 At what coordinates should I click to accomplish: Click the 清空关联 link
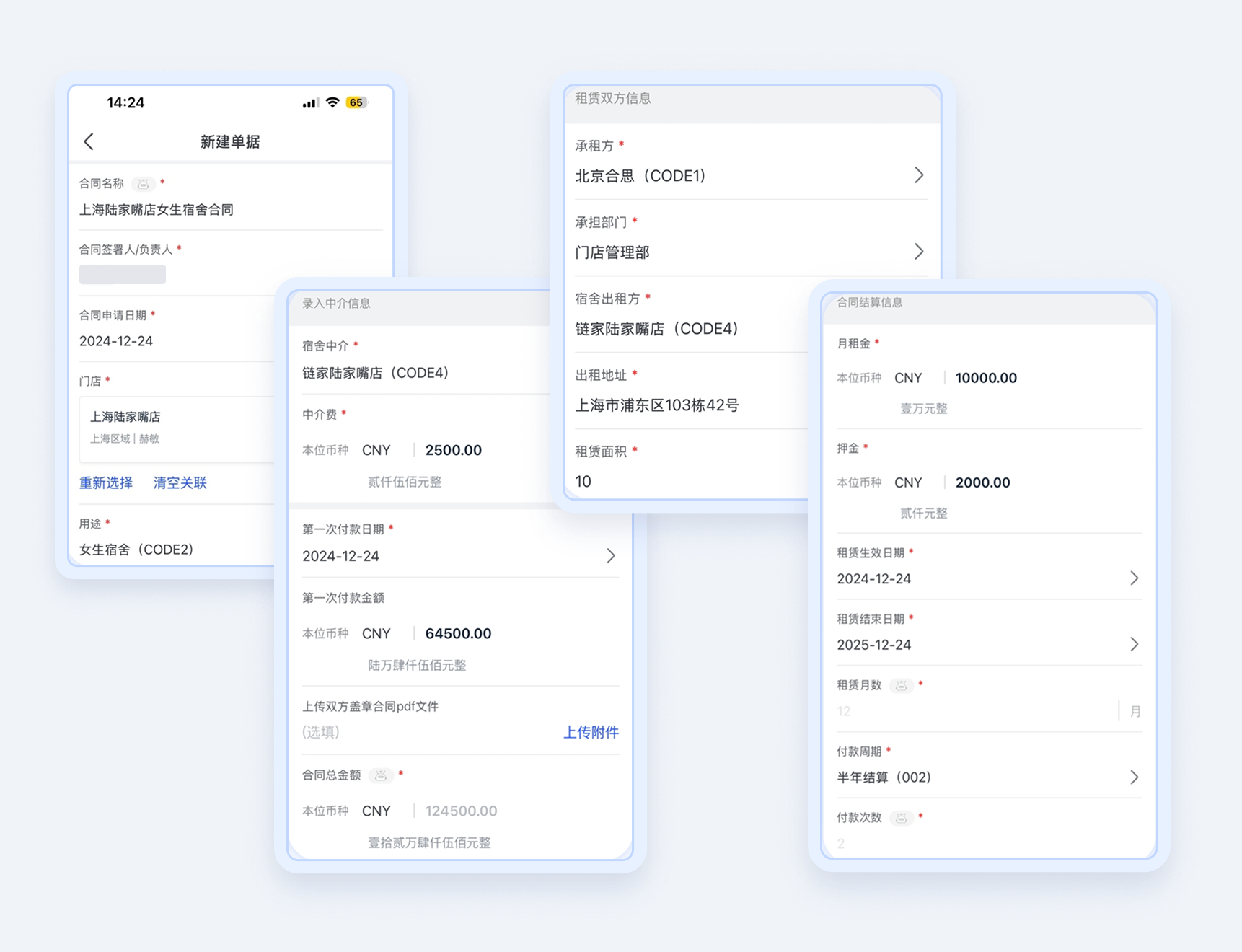tap(180, 483)
